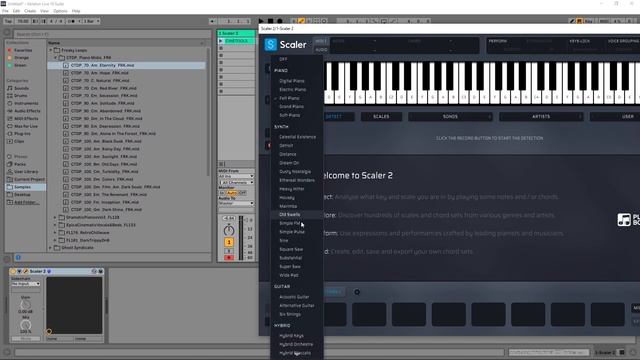Click the Scaler logo icon

tap(270, 44)
